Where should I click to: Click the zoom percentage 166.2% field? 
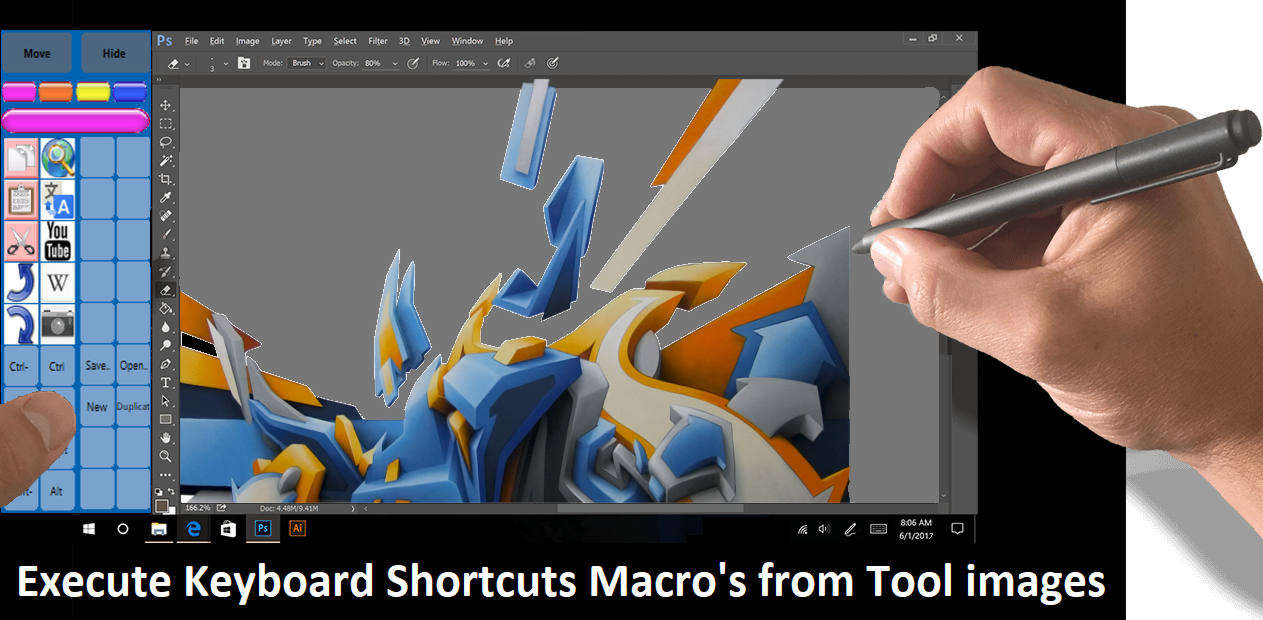pyautogui.click(x=197, y=508)
